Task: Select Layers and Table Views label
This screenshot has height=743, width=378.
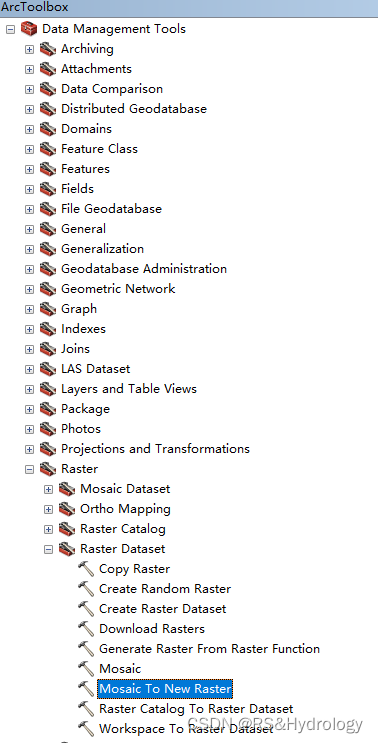Action: point(129,389)
